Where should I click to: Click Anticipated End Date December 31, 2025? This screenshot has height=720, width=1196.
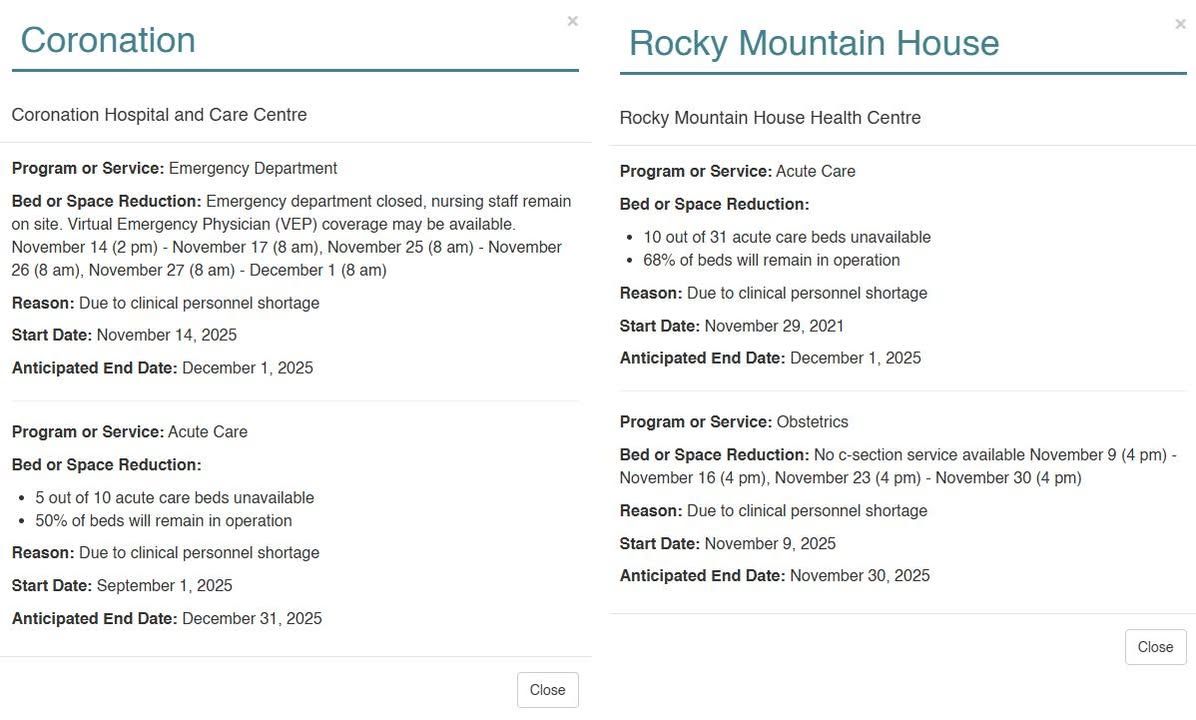(167, 619)
